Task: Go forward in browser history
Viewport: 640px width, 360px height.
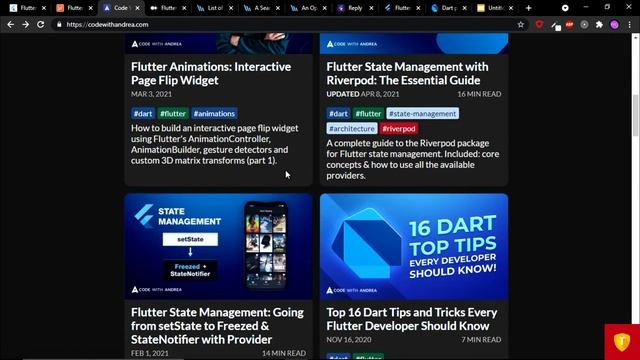Action: (x=25, y=24)
